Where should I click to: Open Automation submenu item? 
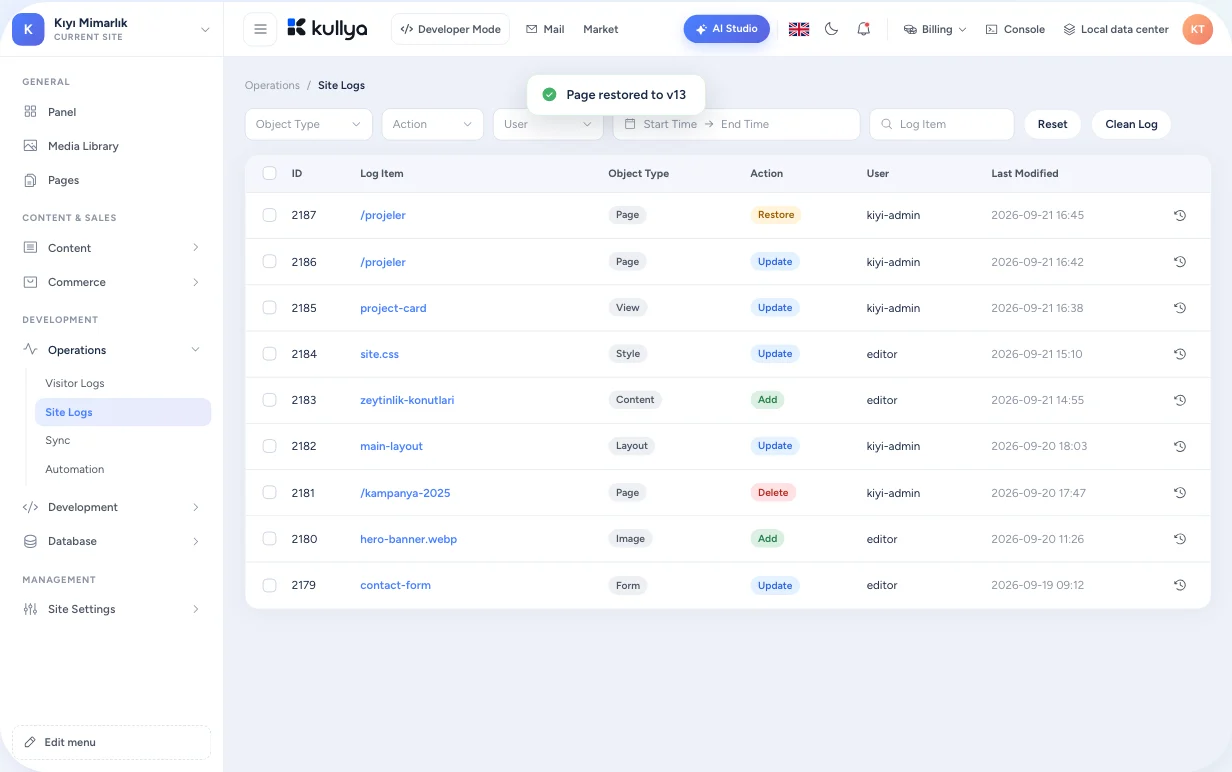pyautogui.click(x=123, y=469)
